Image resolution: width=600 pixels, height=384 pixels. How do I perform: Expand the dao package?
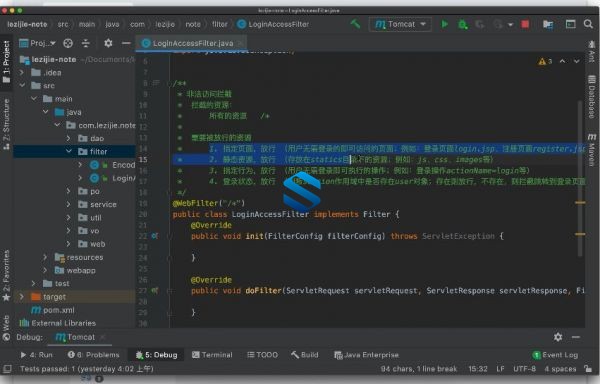point(68,138)
